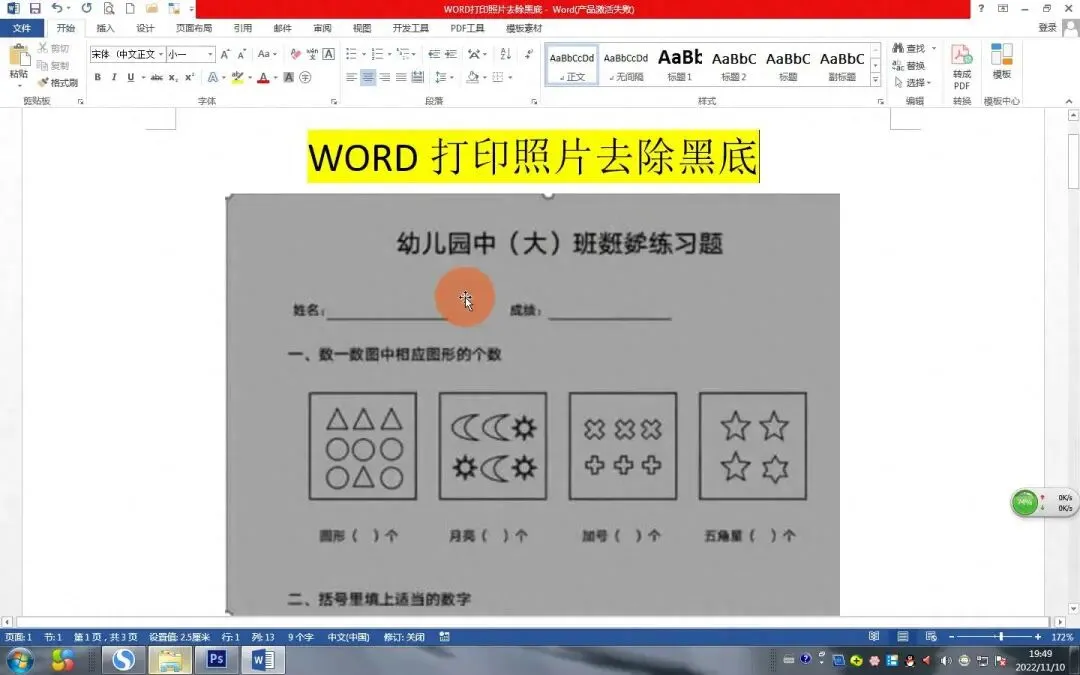Click the enclosed character (字) icon
The image size is (1080, 675).
(305, 77)
